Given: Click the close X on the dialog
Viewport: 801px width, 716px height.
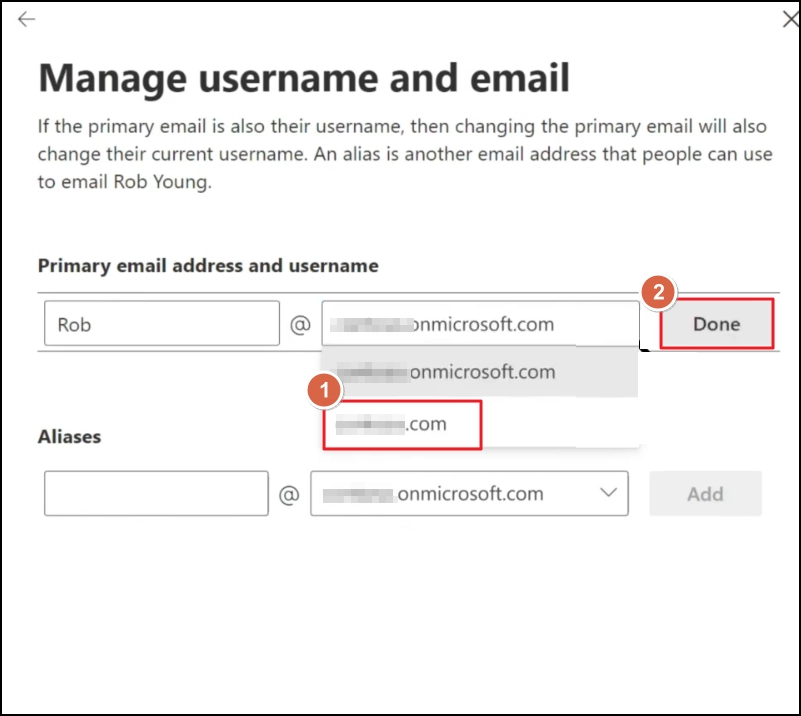Looking at the screenshot, I should (x=789, y=19).
